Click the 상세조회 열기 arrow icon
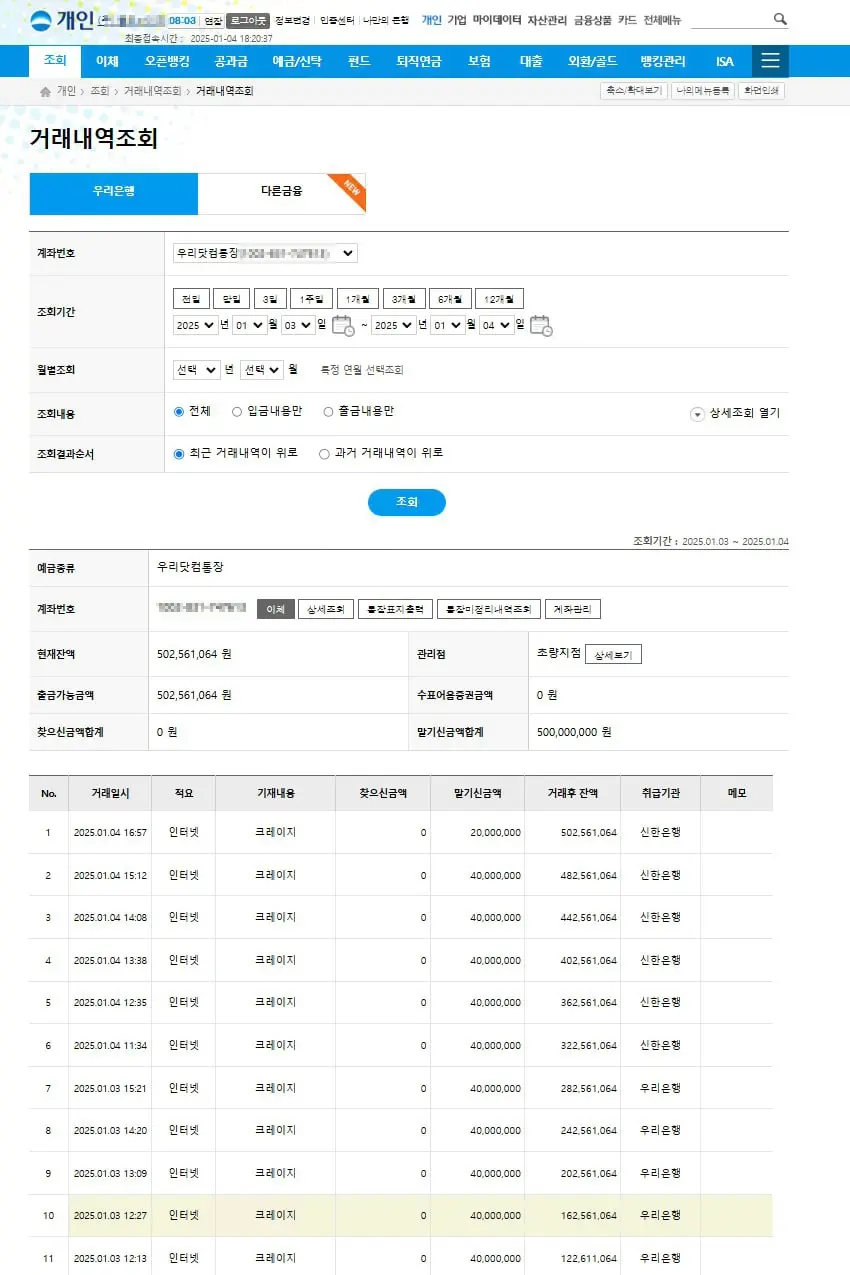Viewport: 850px width, 1275px height. click(x=698, y=414)
